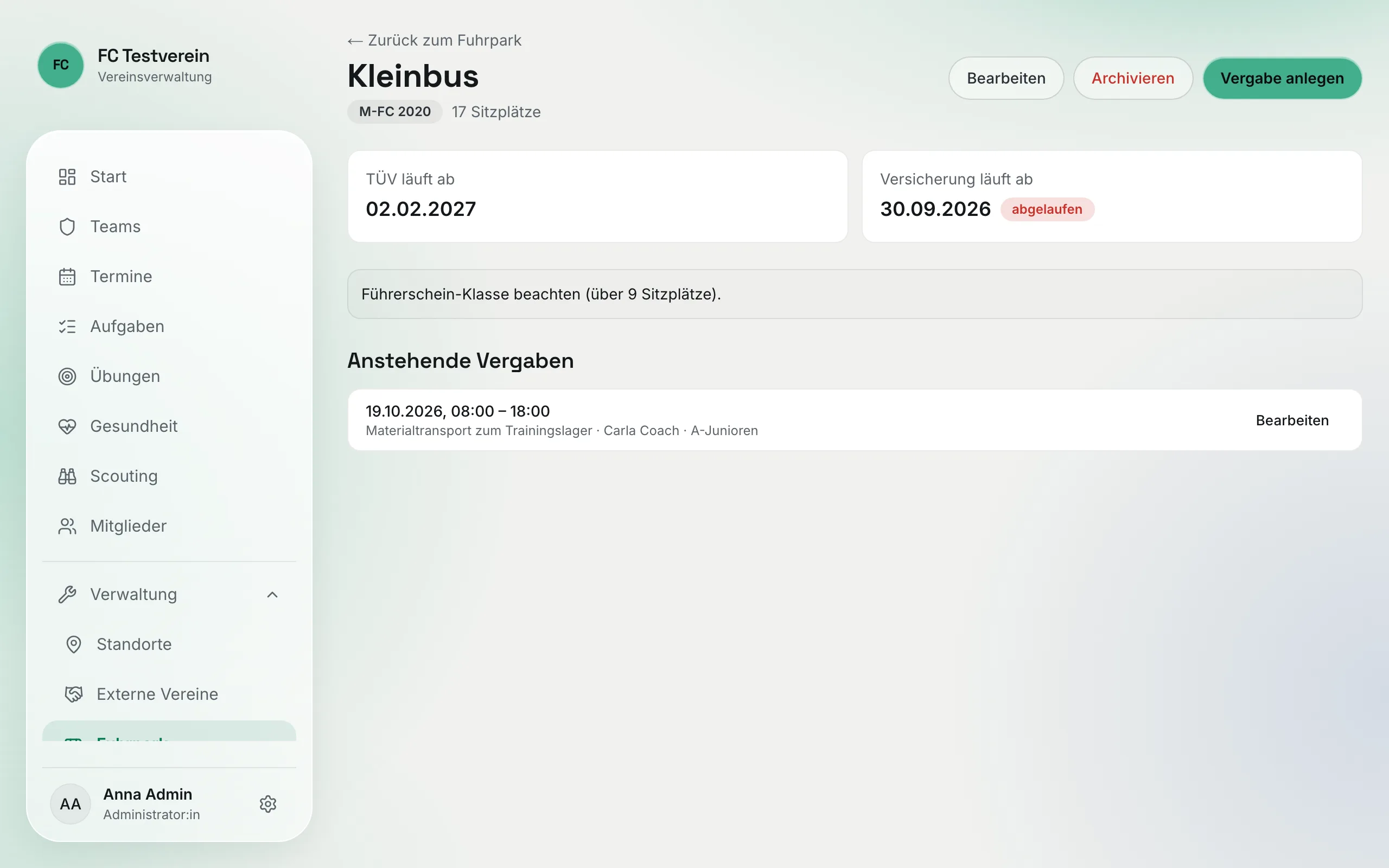Click the Externe Vereine handshake icon
The width and height of the screenshot is (1389, 868).
pyautogui.click(x=73, y=694)
